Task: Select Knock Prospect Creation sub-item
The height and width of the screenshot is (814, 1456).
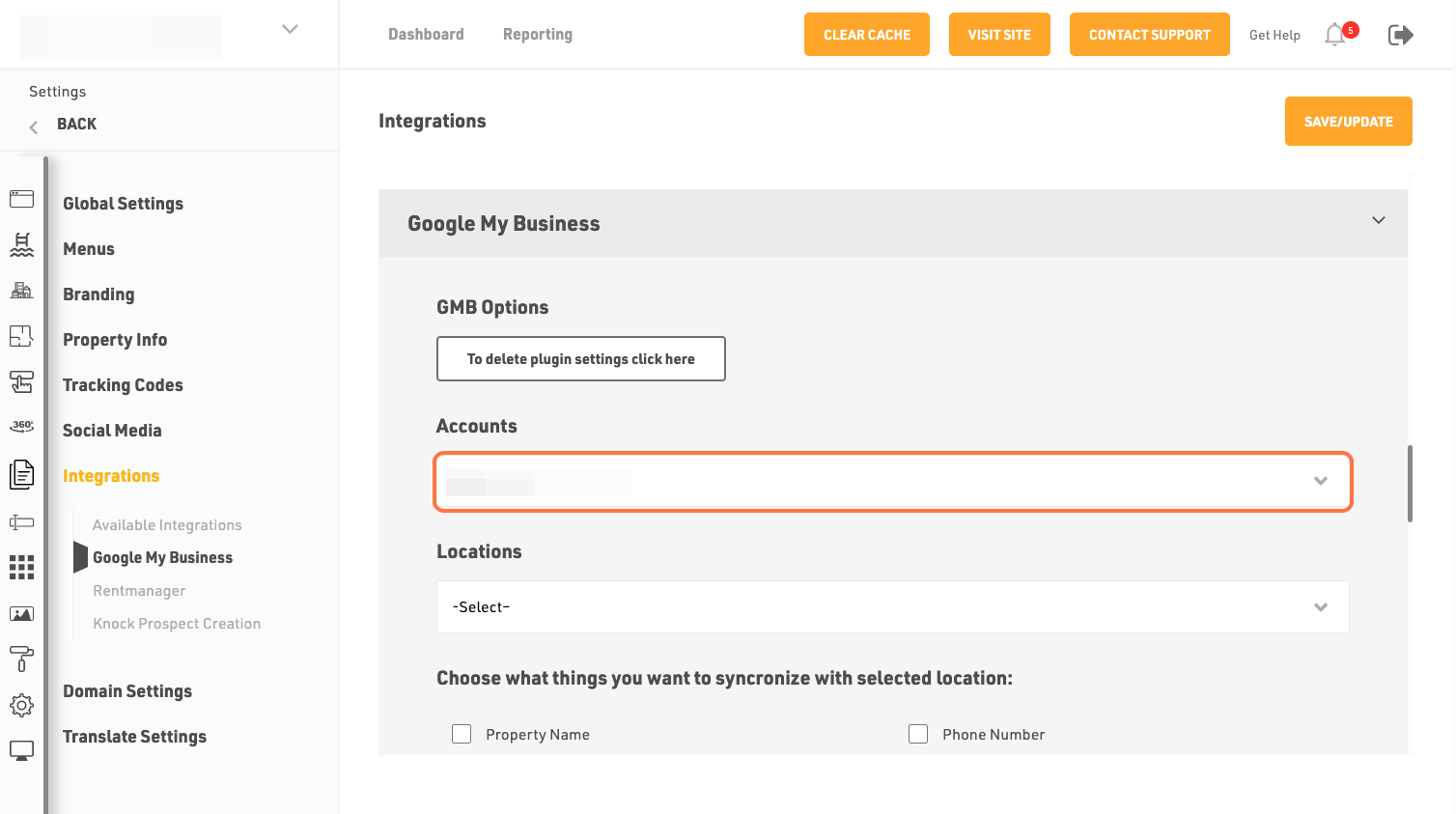Action: coord(177,624)
